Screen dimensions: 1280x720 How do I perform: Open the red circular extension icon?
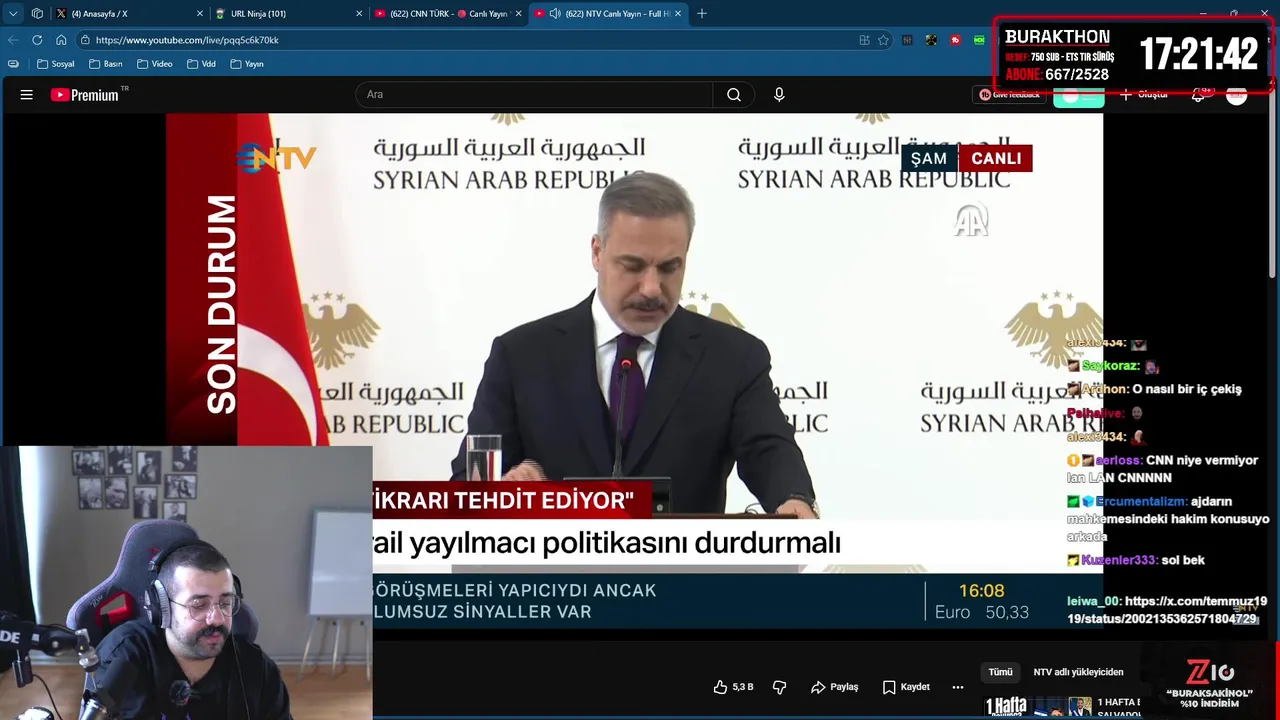955,40
